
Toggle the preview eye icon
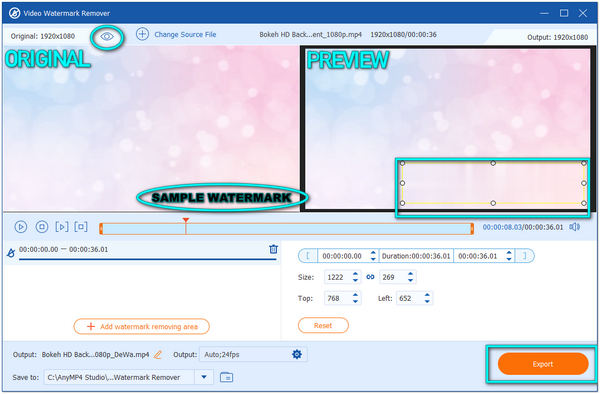[x=107, y=37]
